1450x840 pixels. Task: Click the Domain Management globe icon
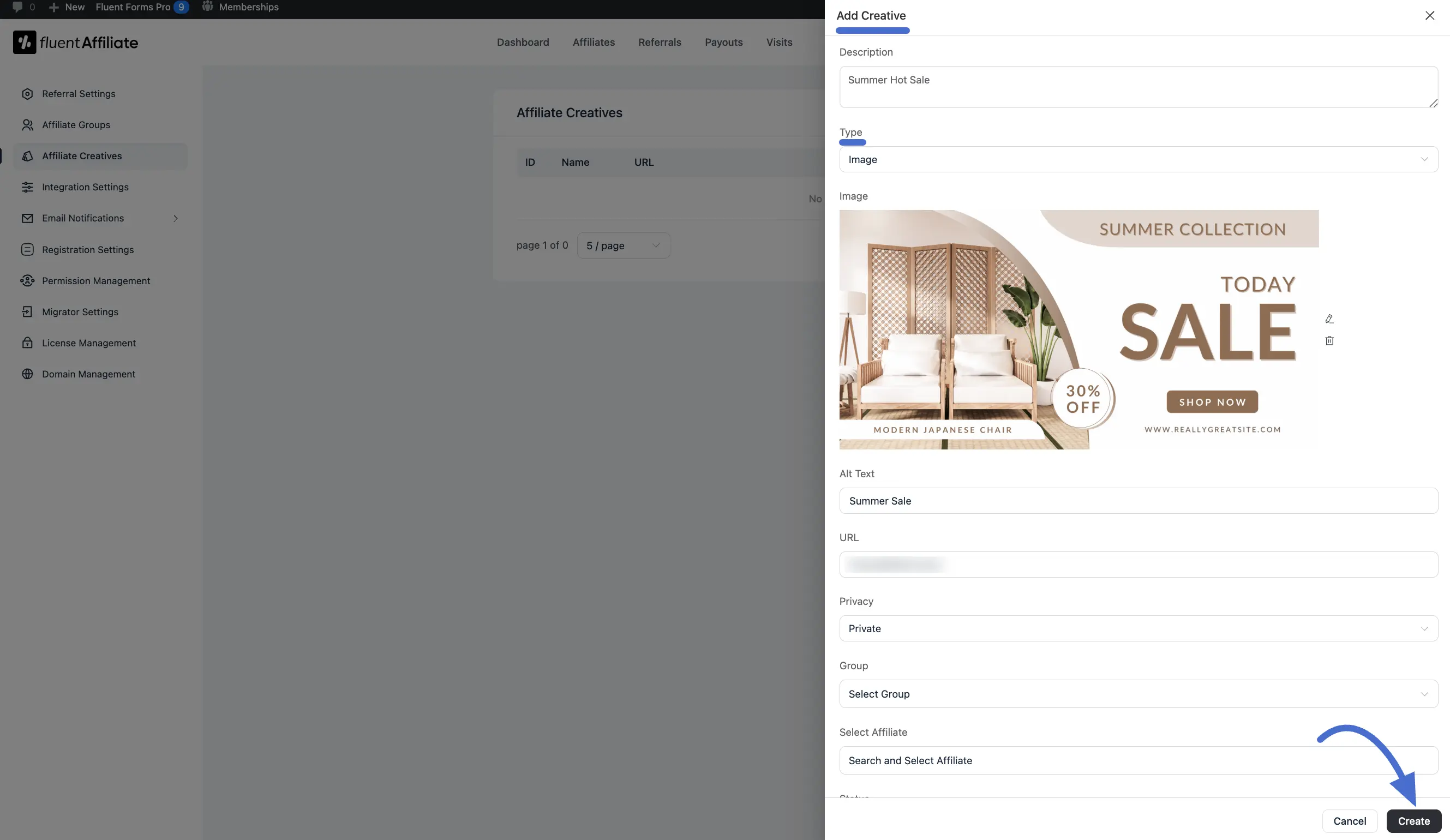27,374
